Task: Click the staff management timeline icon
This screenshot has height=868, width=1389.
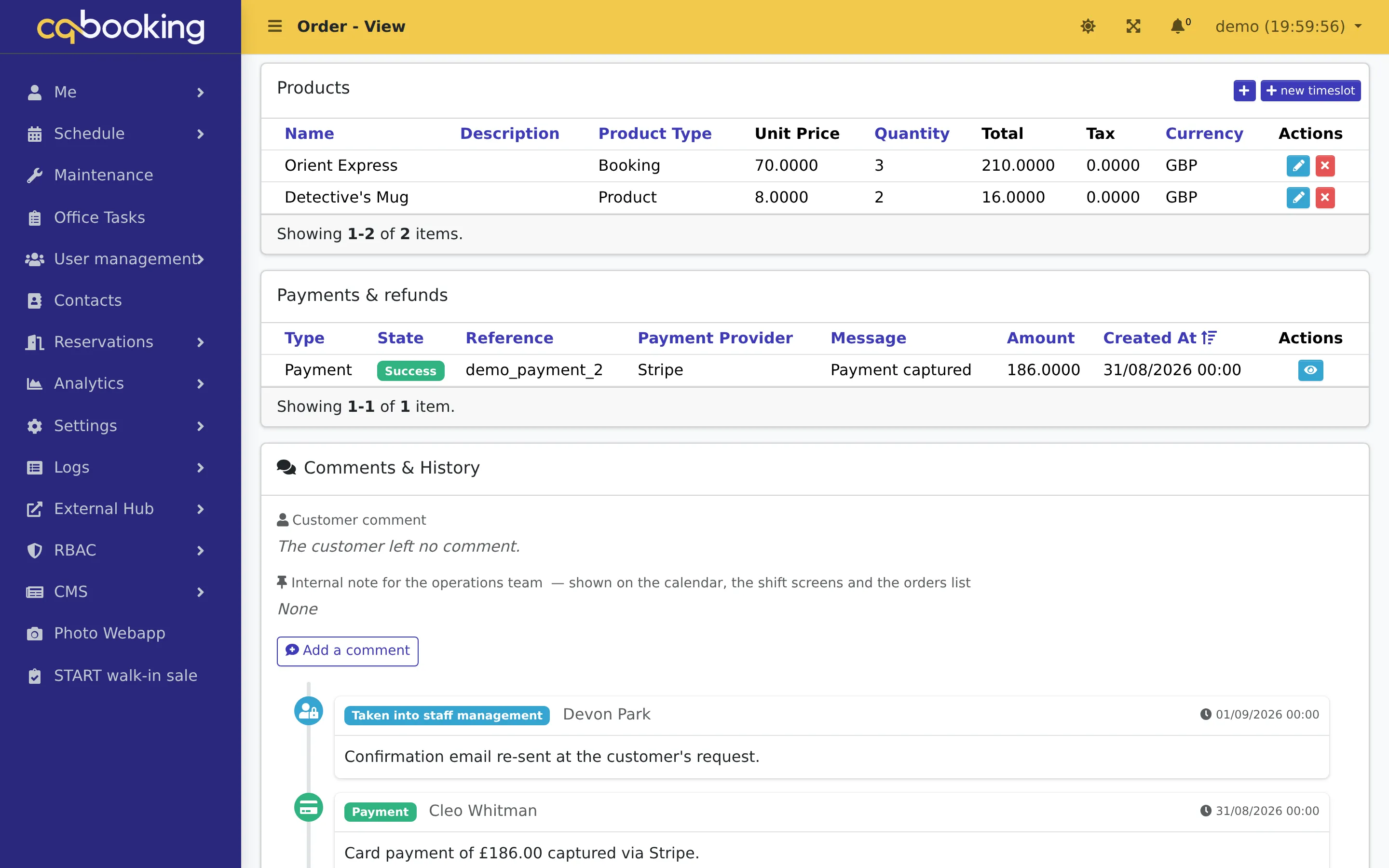Action: pos(308,711)
